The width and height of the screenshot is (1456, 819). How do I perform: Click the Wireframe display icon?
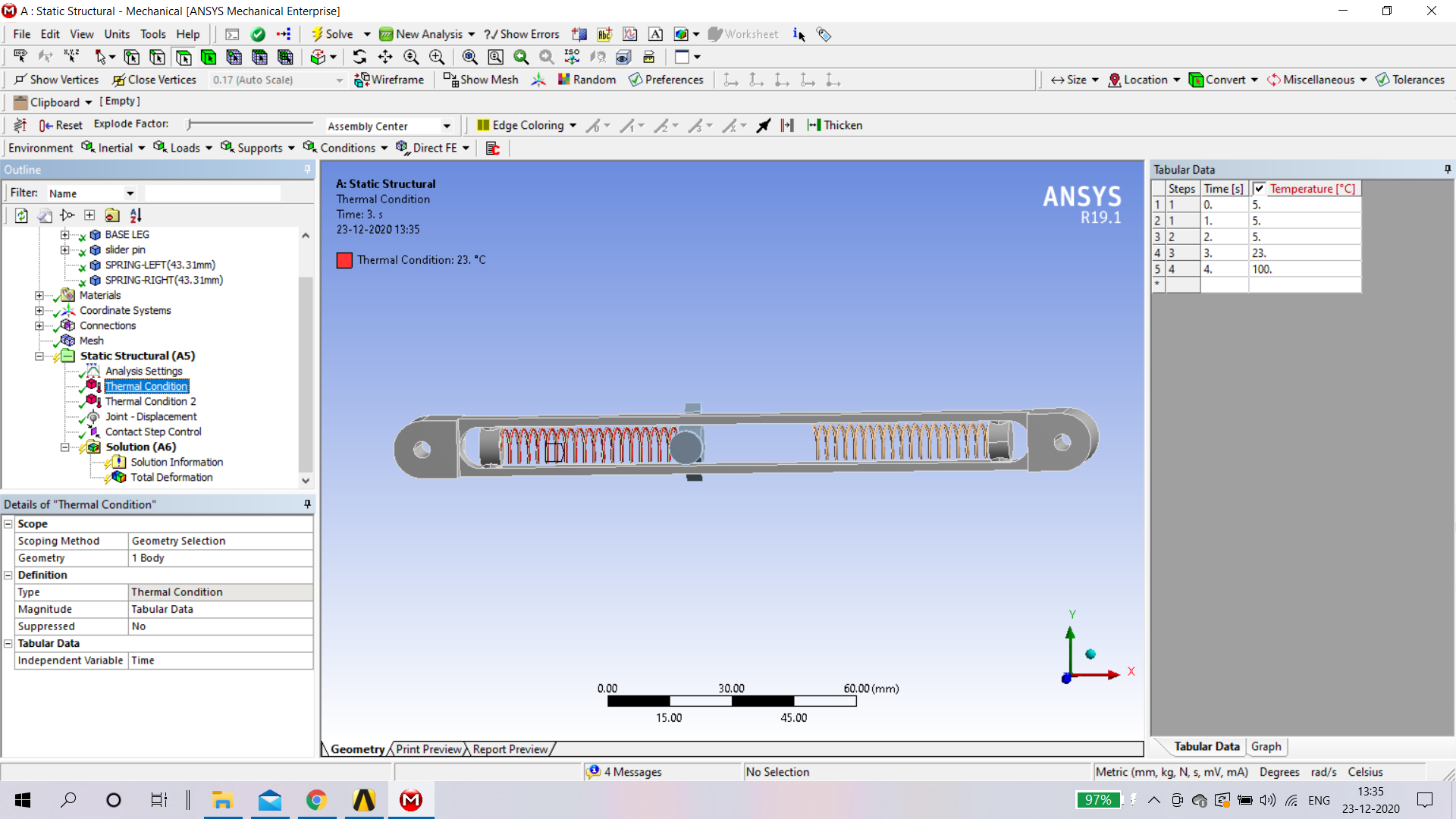(390, 79)
